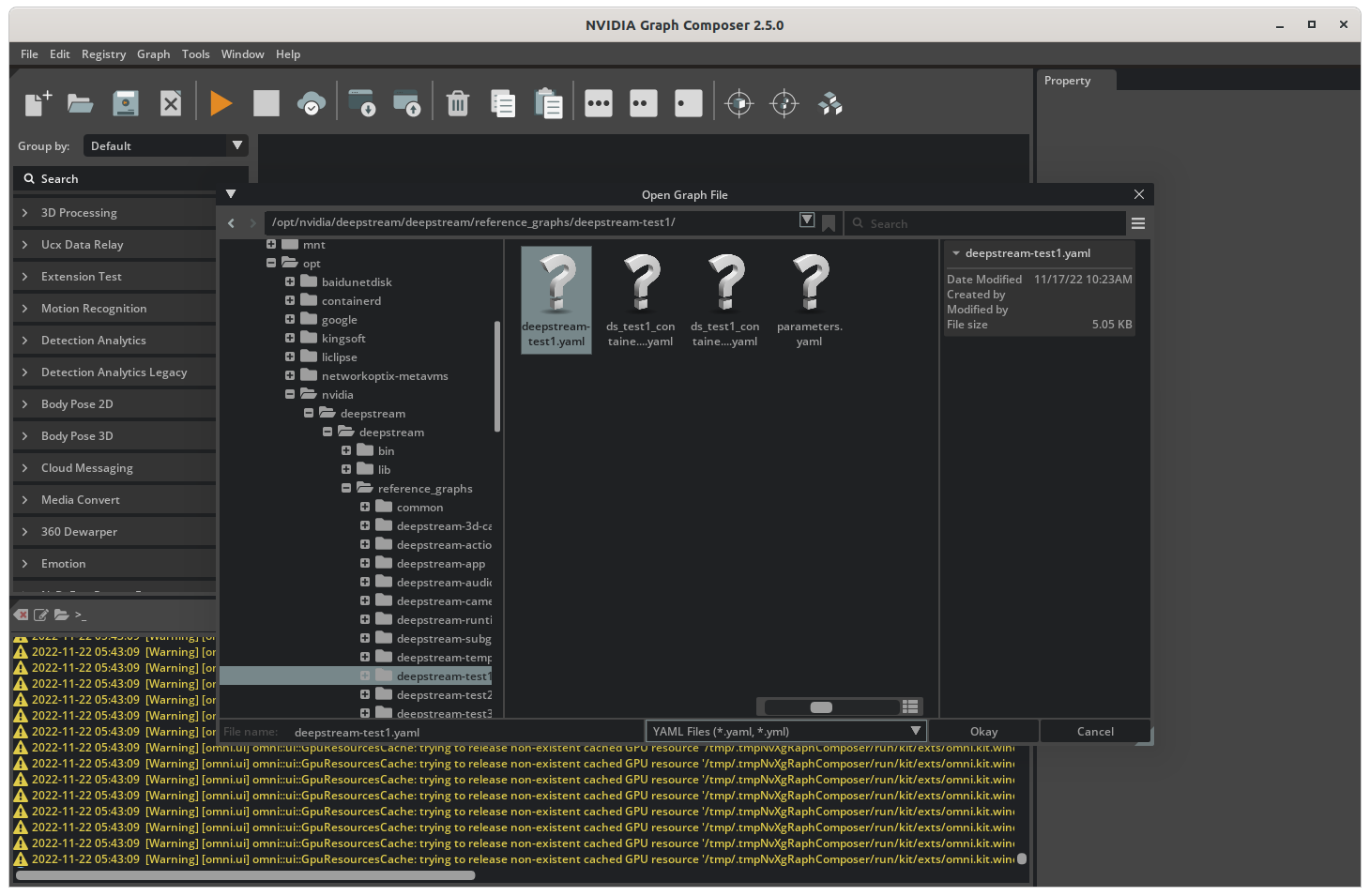Click the cloud sync check icon
The width and height of the screenshot is (1370, 896).
pyautogui.click(x=312, y=103)
